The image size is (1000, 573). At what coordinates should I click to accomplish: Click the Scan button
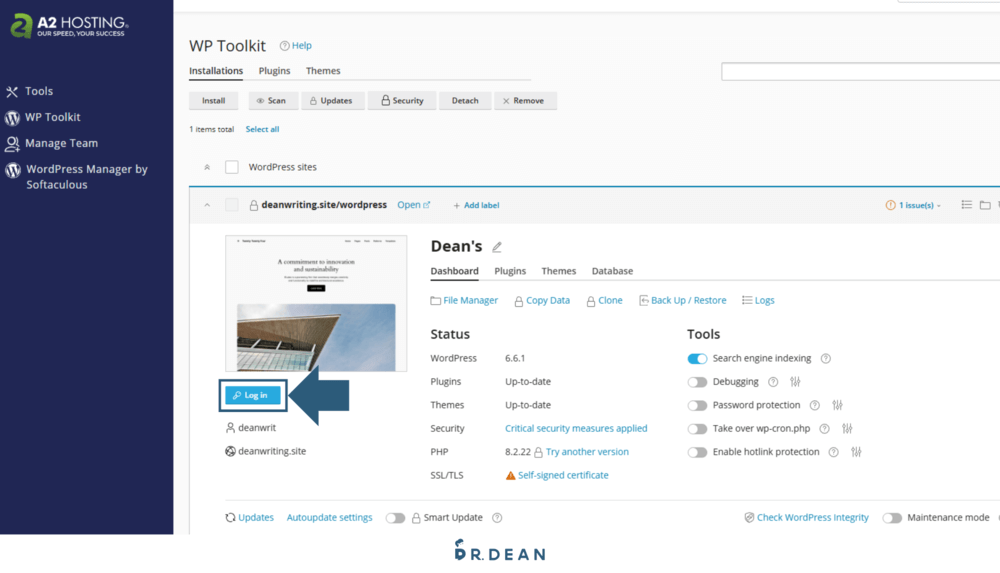[272, 101]
